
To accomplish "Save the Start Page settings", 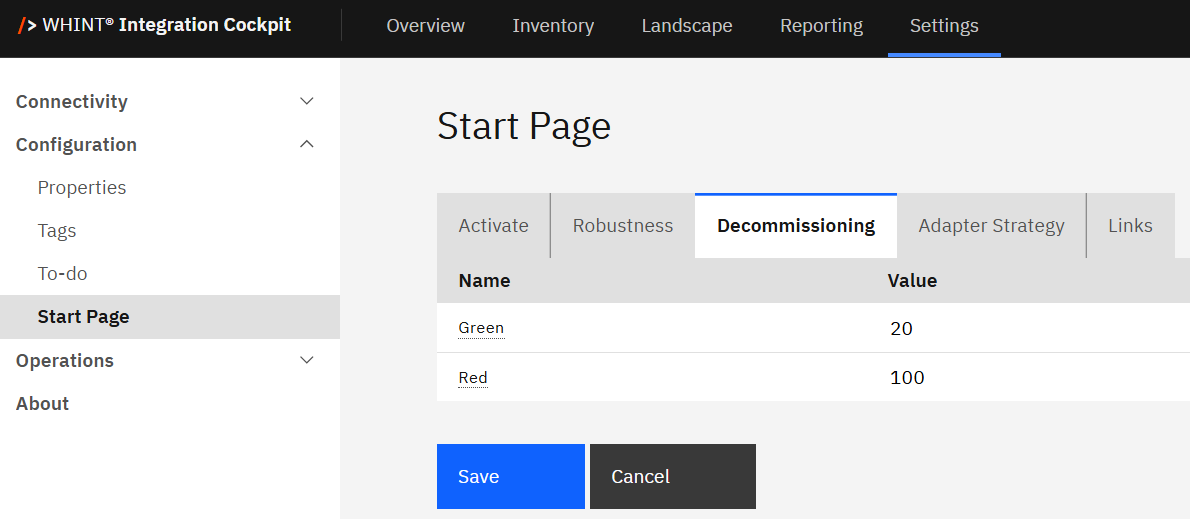I will (x=510, y=476).
